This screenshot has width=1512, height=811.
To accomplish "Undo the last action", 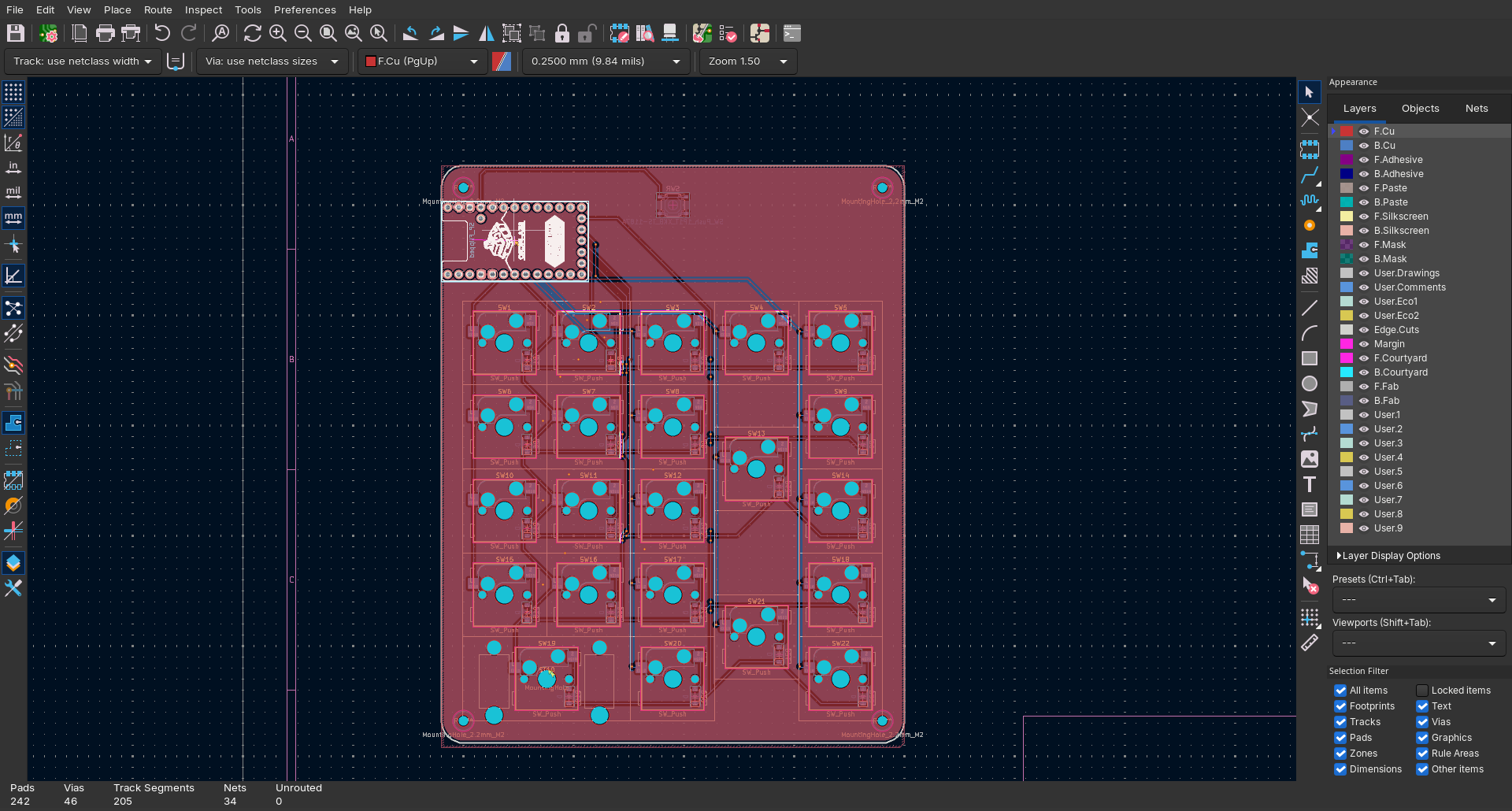I will tap(162, 33).
